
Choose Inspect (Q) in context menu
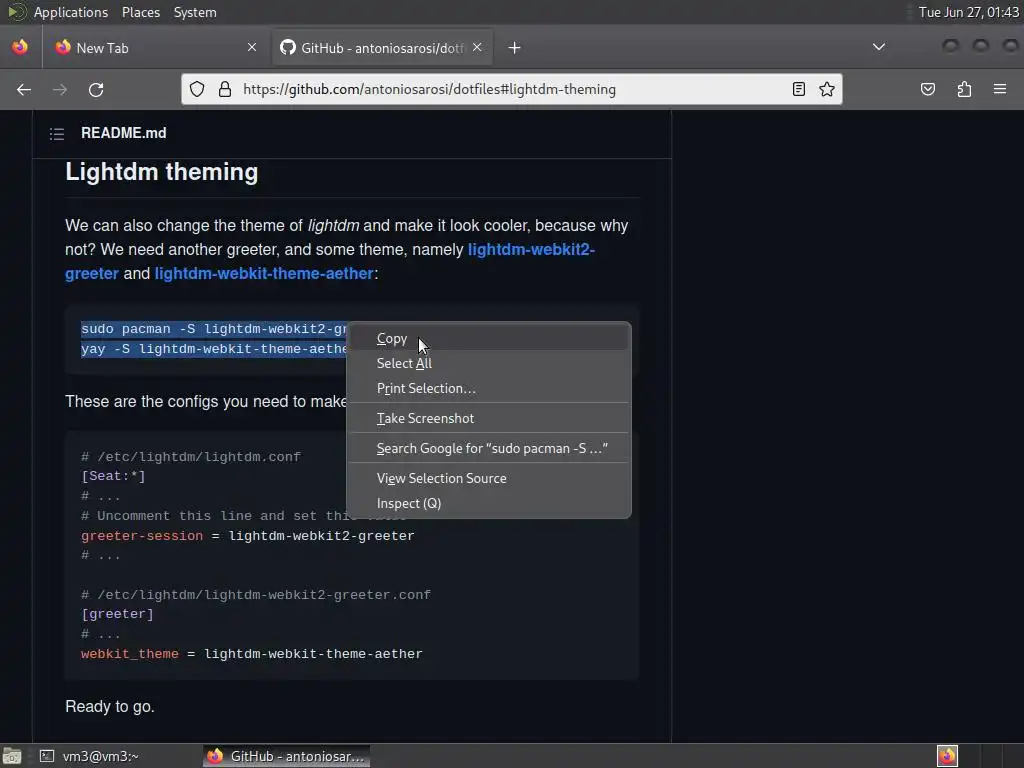[488, 503]
